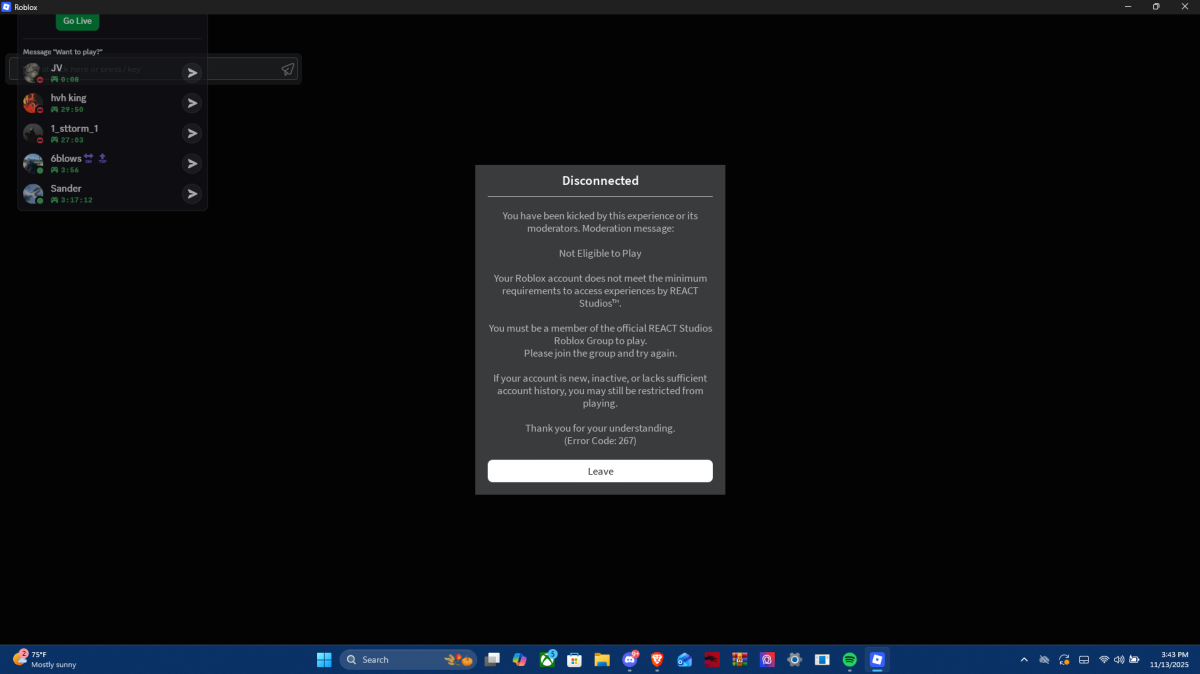Open Xbox app in taskbar
Image resolution: width=1200 pixels, height=674 pixels.
(x=547, y=660)
